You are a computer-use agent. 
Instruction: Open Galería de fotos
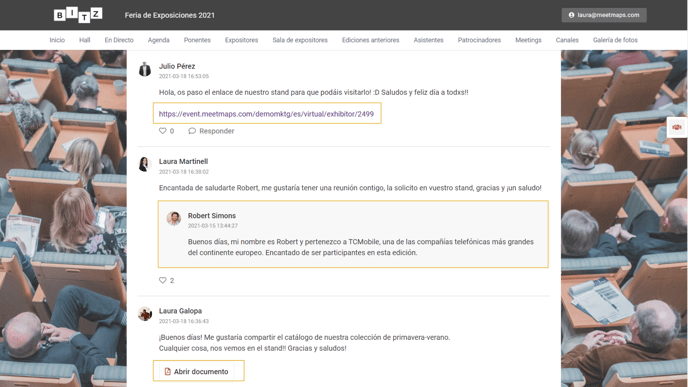point(615,40)
